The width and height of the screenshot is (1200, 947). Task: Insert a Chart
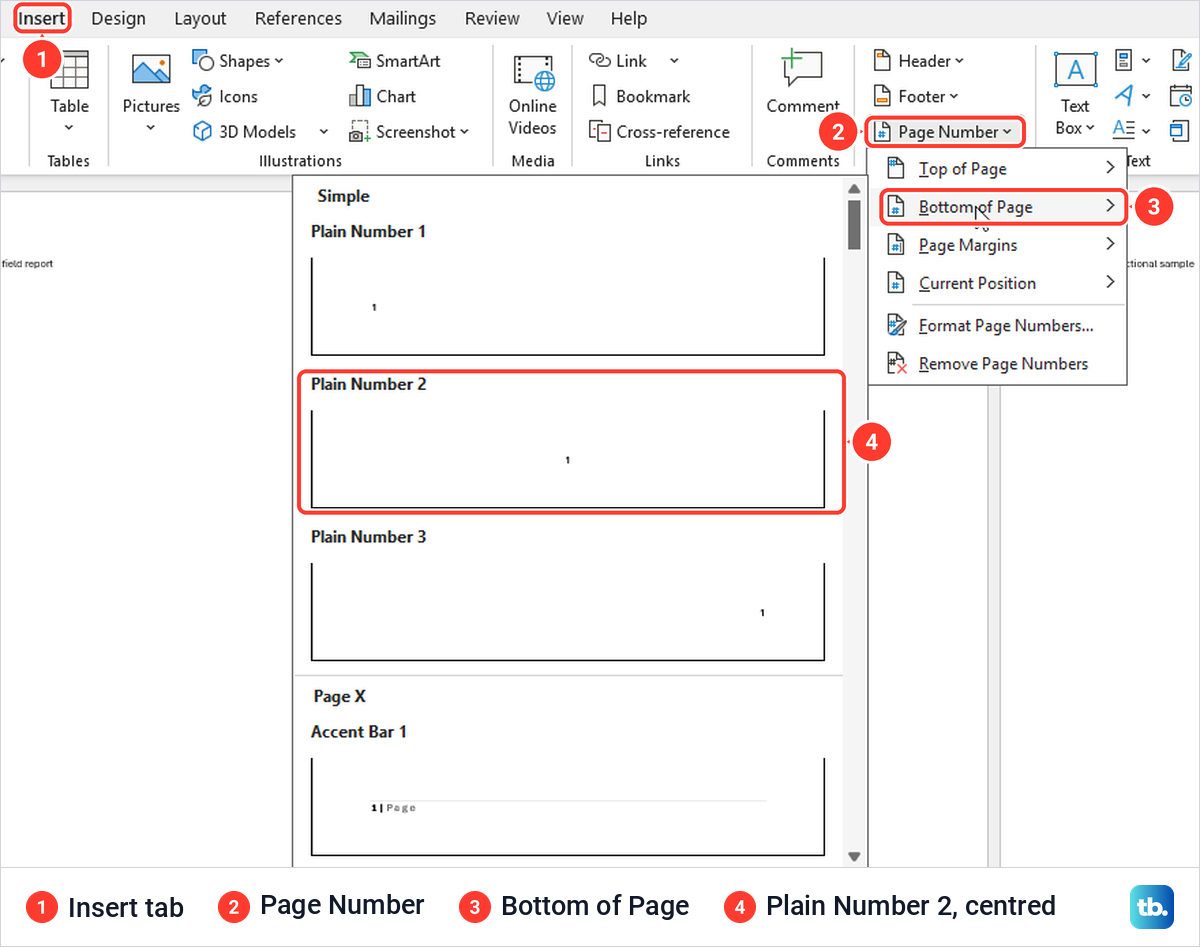[382, 96]
